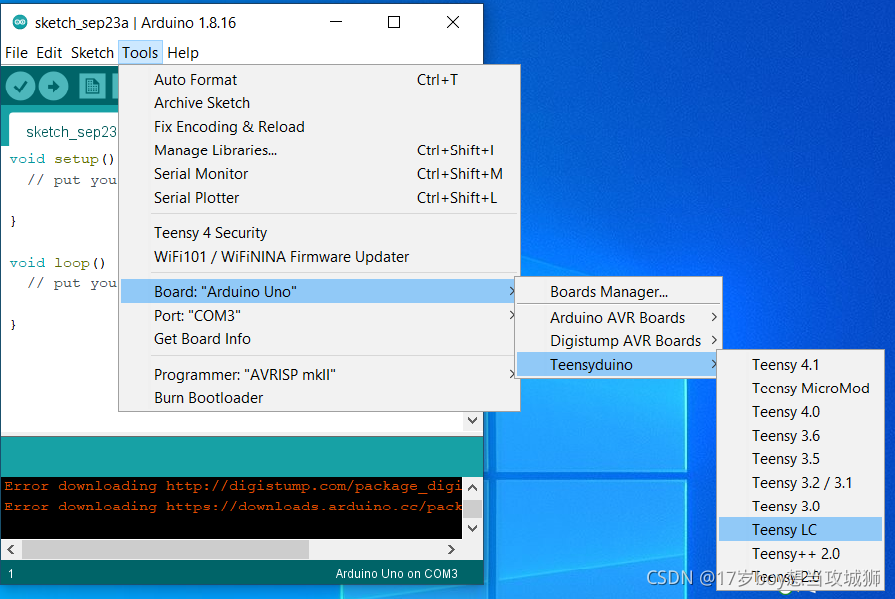The image size is (895, 599).
Task: Close the Arduino window
Action: 453,22
